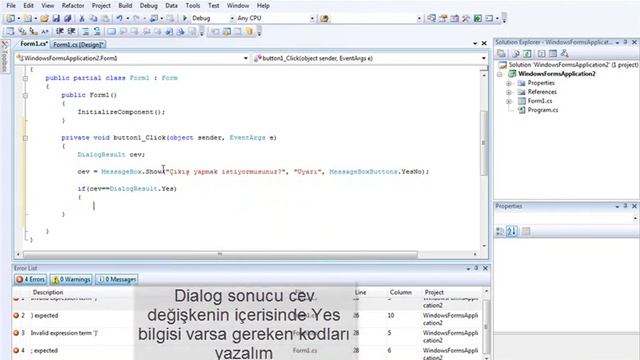Image resolution: width=640 pixels, height=360 pixels.
Task: Click the New Project toolbar icon
Action: (11, 18)
